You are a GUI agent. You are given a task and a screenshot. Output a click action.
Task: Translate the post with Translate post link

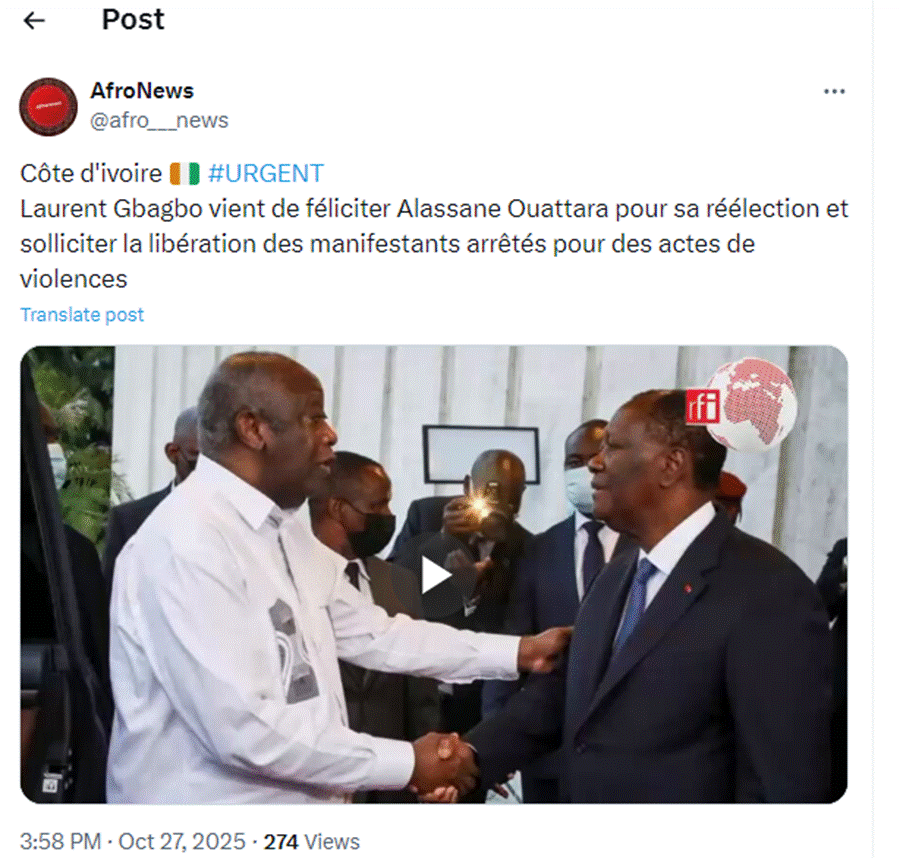coord(82,315)
